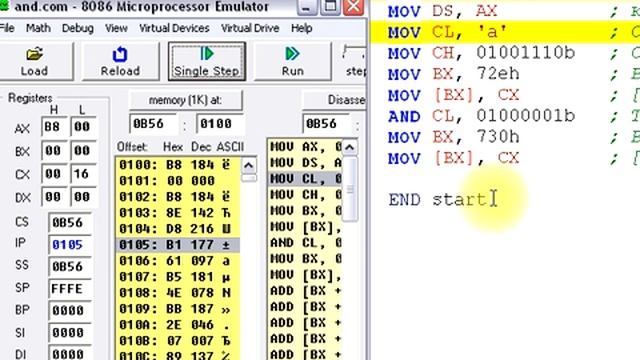This screenshot has height=360, width=640.
Task: Select disassembly line MOV CH
Action: [x=305, y=195]
